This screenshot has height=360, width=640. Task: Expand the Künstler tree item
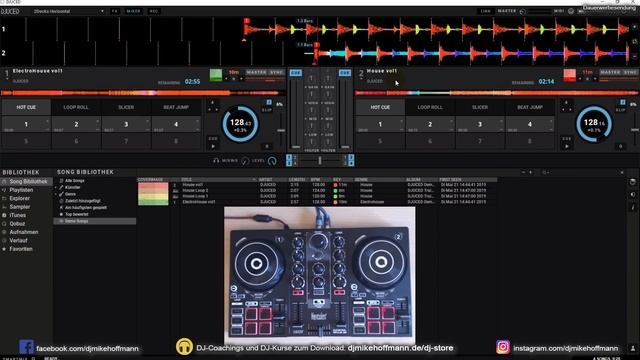click(x=57, y=187)
